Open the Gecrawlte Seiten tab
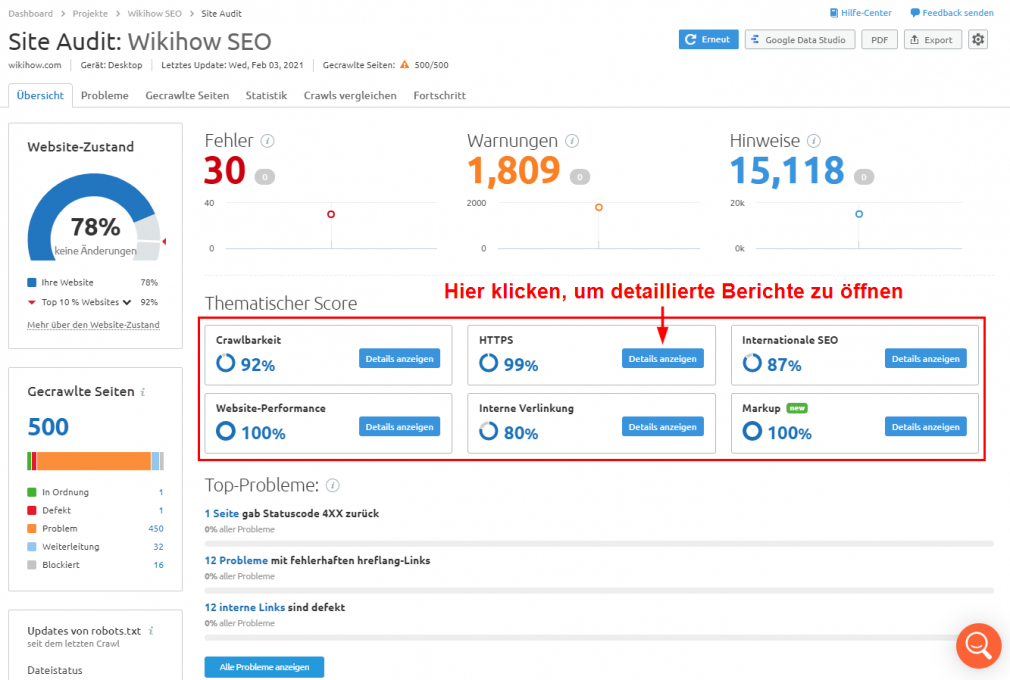 click(187, 95)
